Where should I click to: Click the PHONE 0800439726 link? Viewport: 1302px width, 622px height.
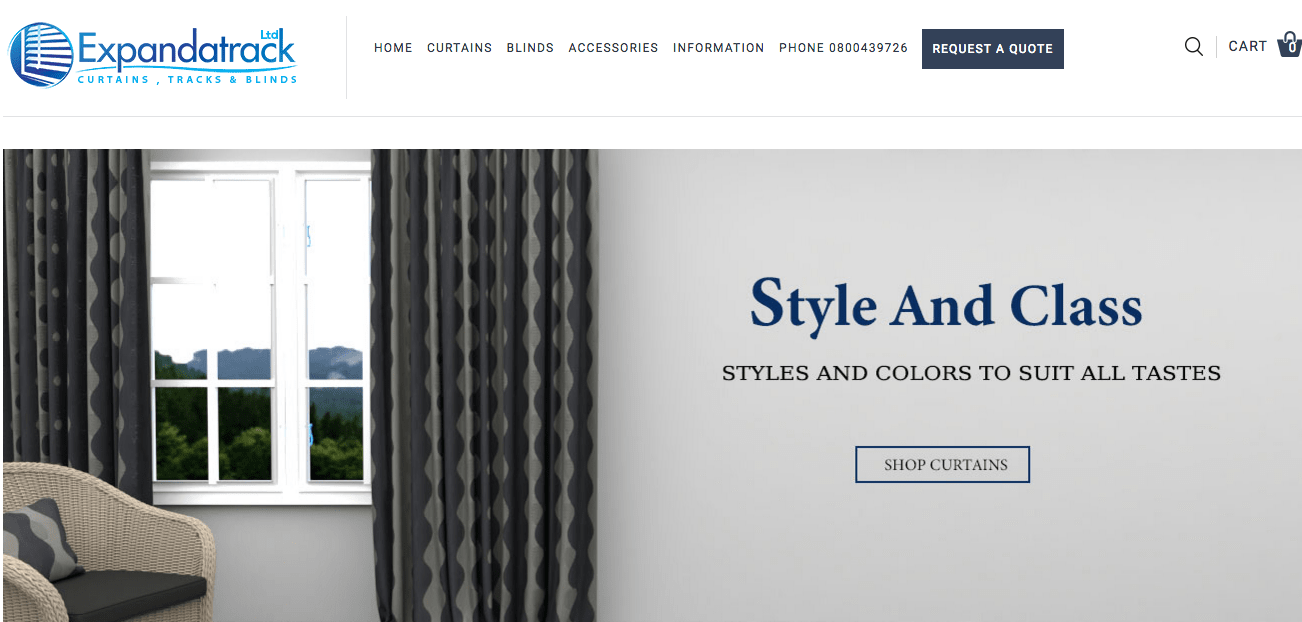pyautogui.click(x=843, y=48)
